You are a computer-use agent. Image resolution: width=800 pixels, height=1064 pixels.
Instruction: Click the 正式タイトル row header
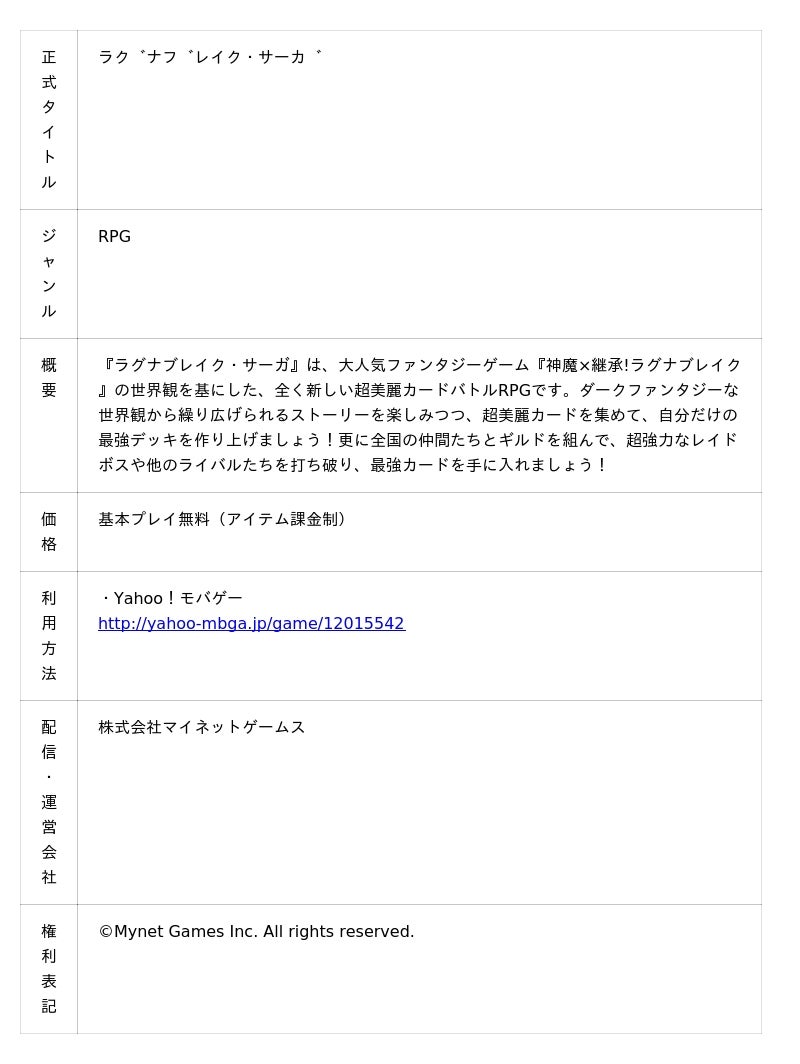tap(49, 119)
